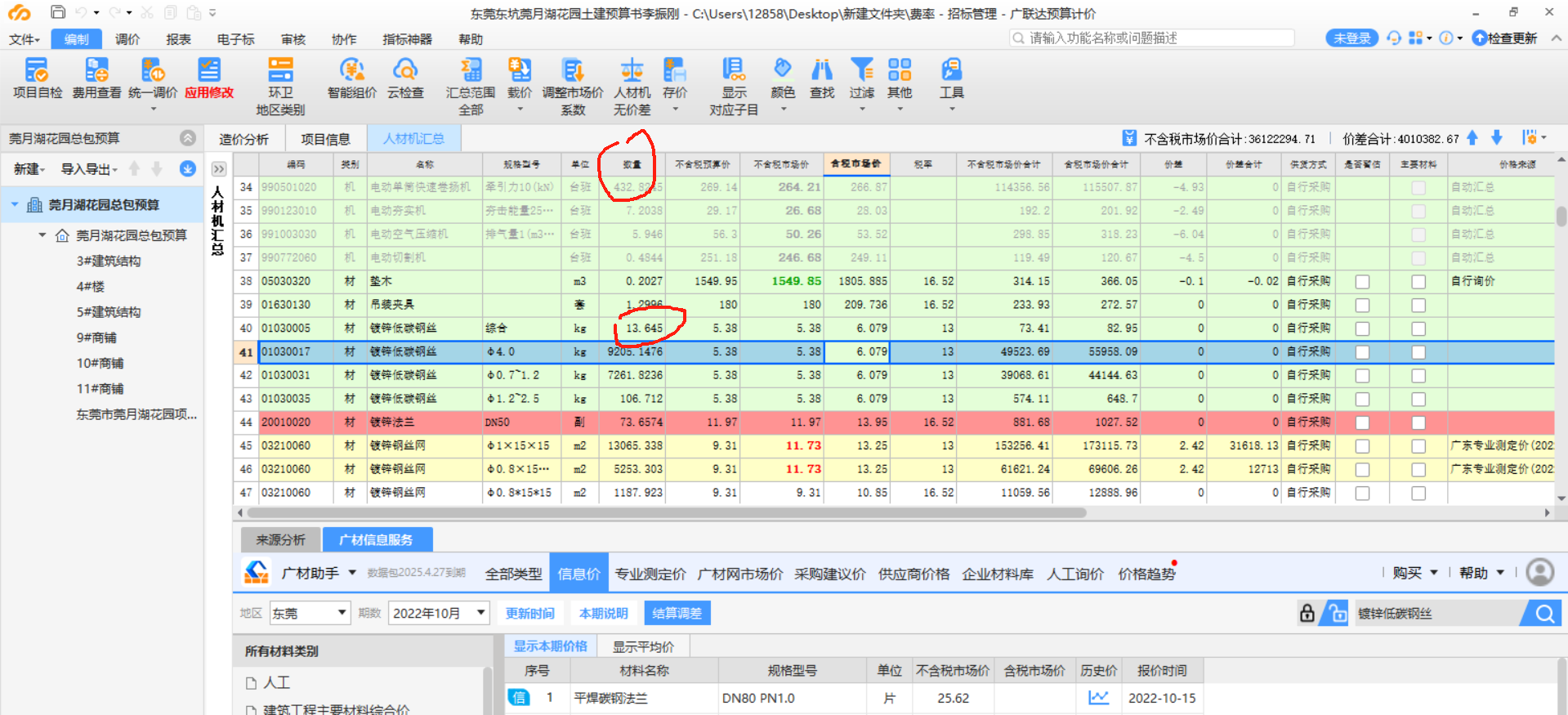Open the 电子标 menu
The height and width of the screenshot is (715, 1568).
point(235,39)
